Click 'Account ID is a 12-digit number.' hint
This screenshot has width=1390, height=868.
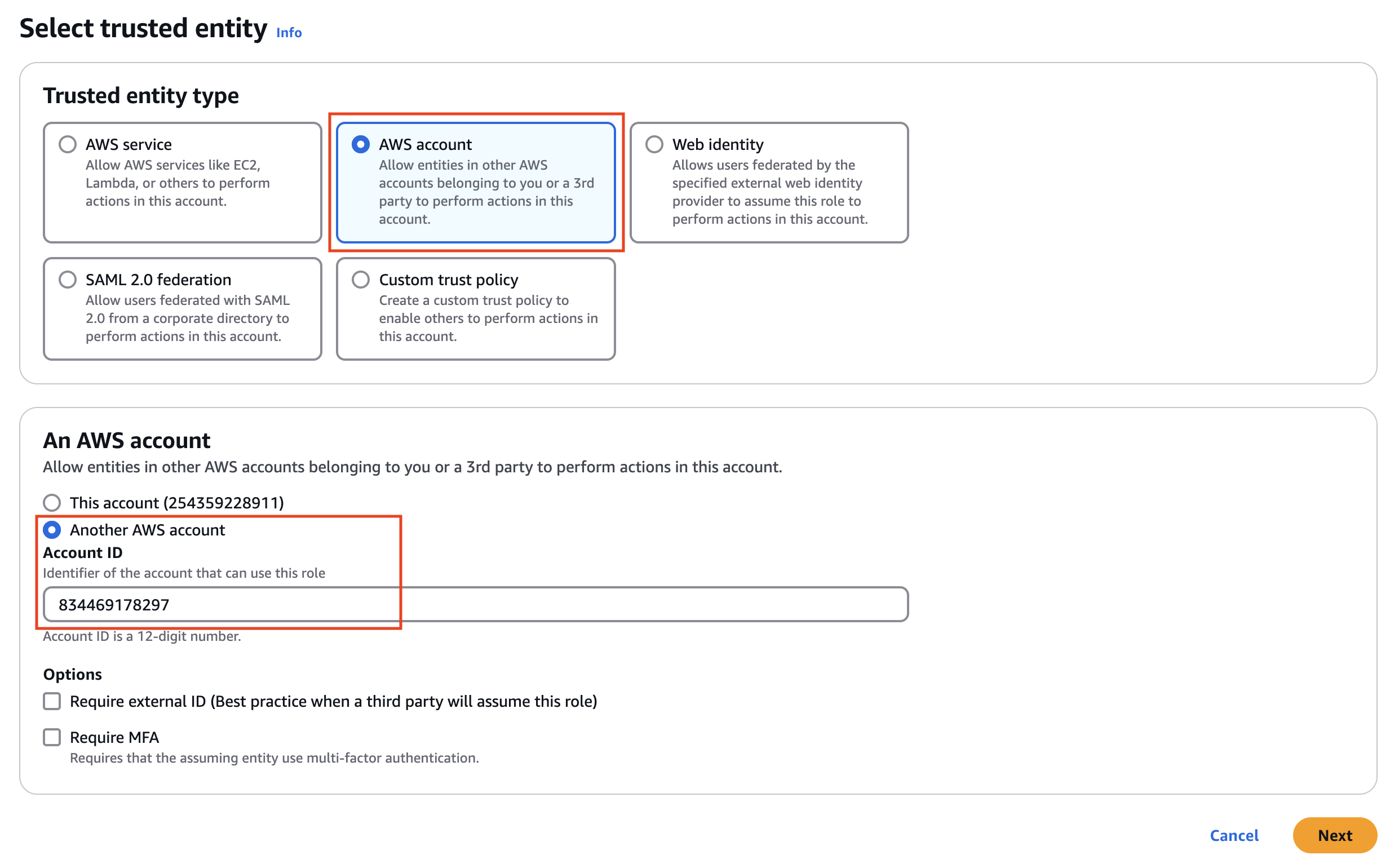tap(142, 636)
